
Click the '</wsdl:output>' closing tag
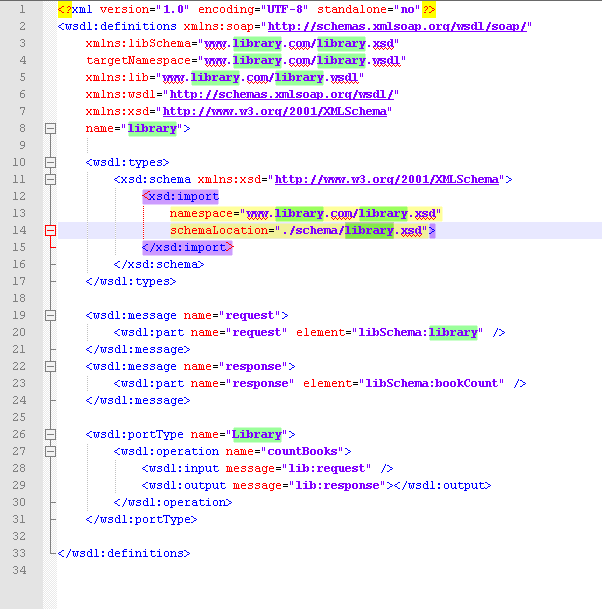pos(443,485)
